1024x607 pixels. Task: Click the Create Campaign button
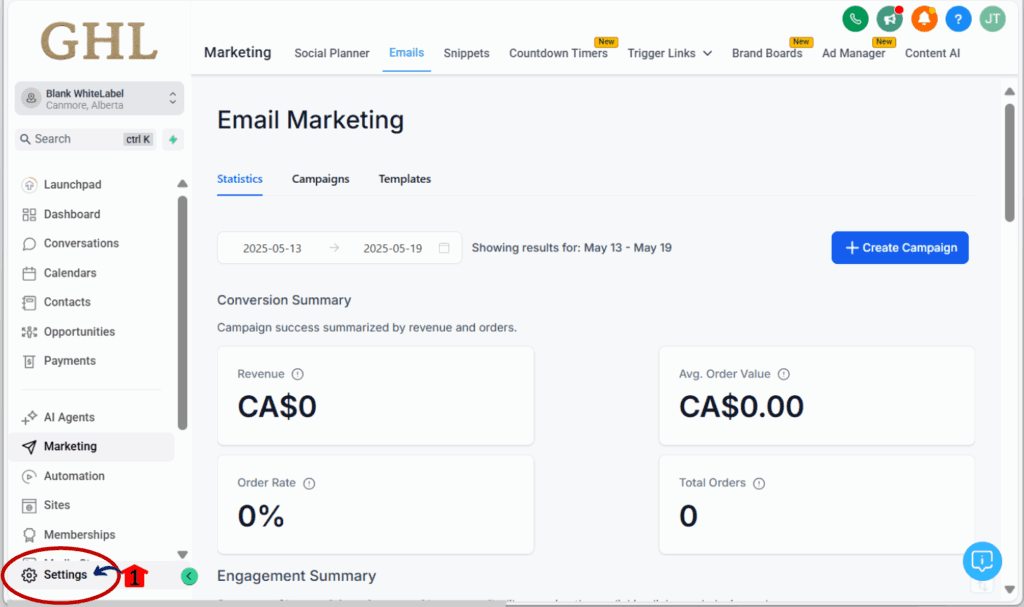tap(899, 248)
